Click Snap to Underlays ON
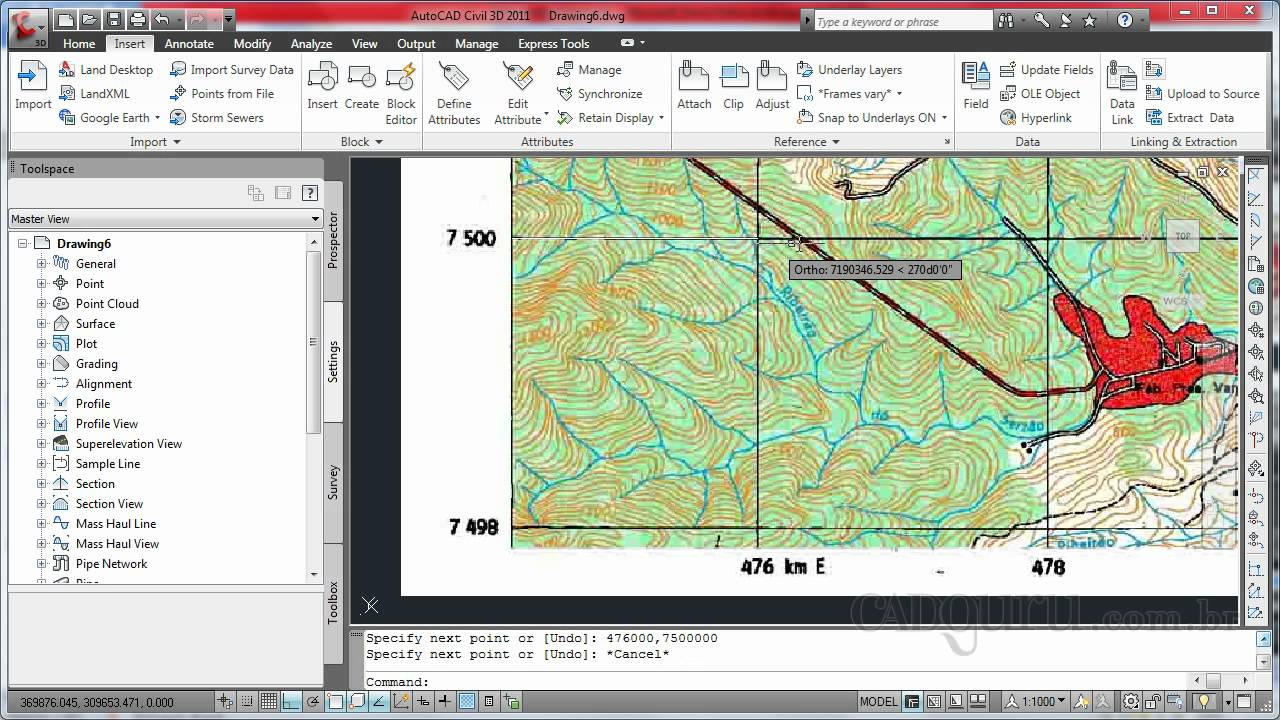The image size is (1280, 720). pos(872,118)
